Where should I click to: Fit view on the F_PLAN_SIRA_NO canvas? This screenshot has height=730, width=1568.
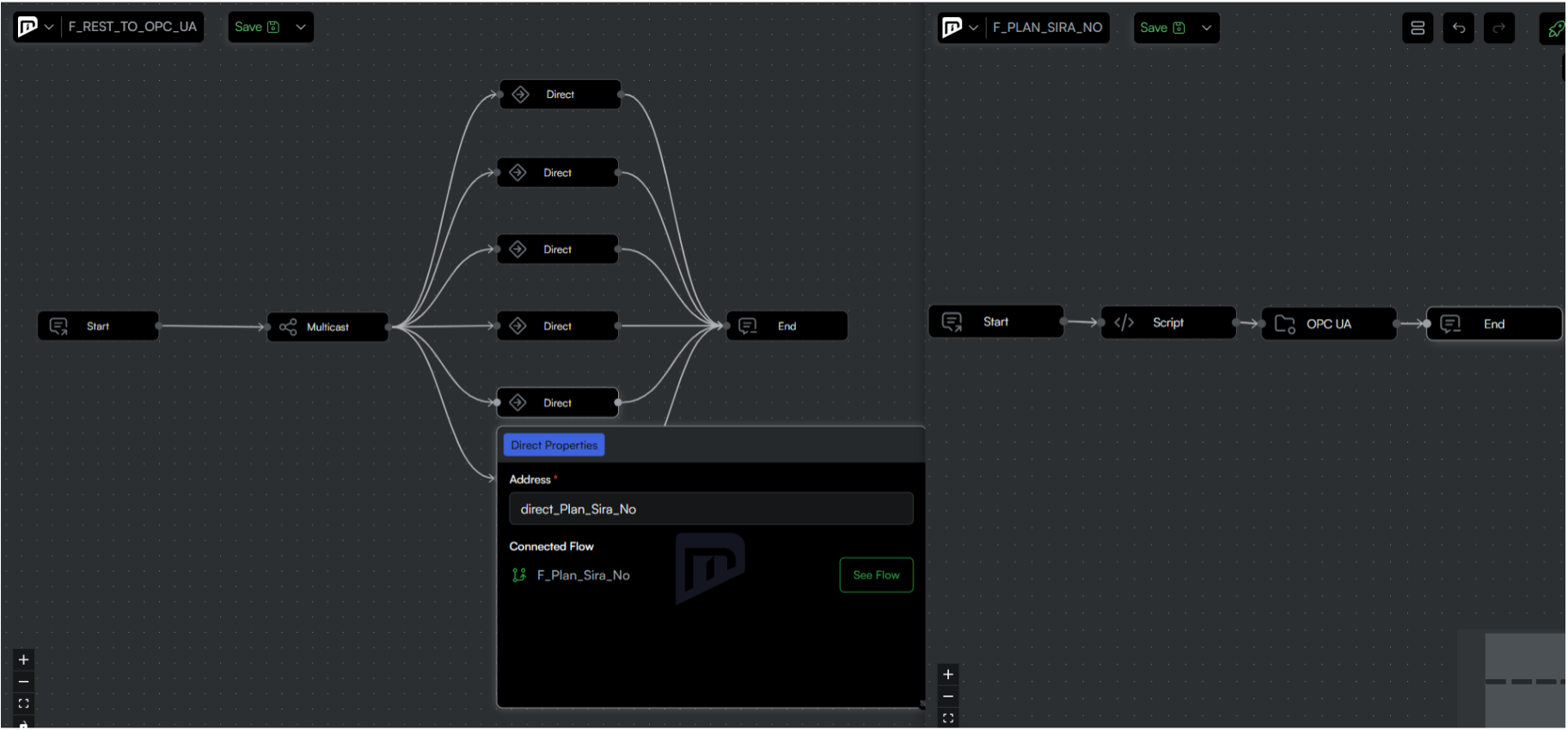[948, 718]
